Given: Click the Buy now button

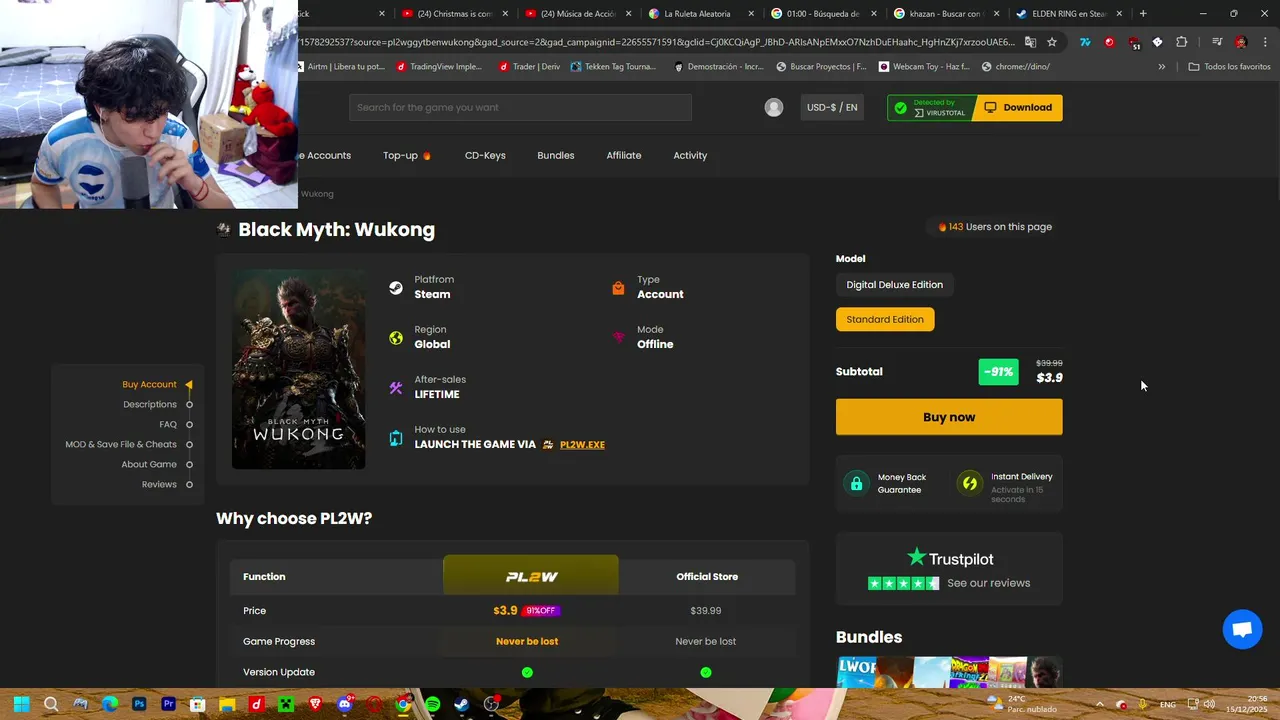Looking at the screenshot, I should coord(949,417).
